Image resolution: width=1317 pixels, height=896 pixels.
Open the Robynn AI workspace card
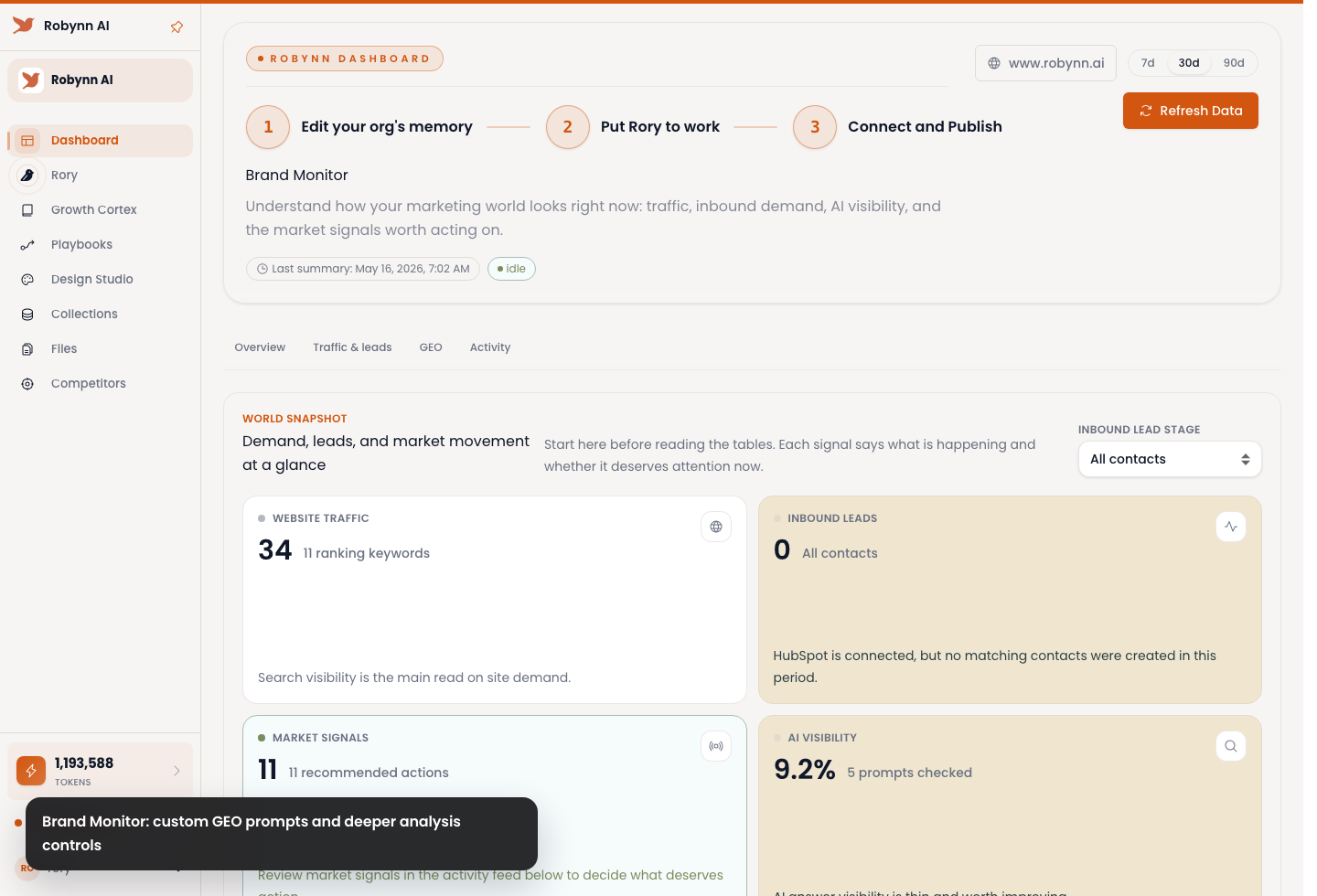101,80
